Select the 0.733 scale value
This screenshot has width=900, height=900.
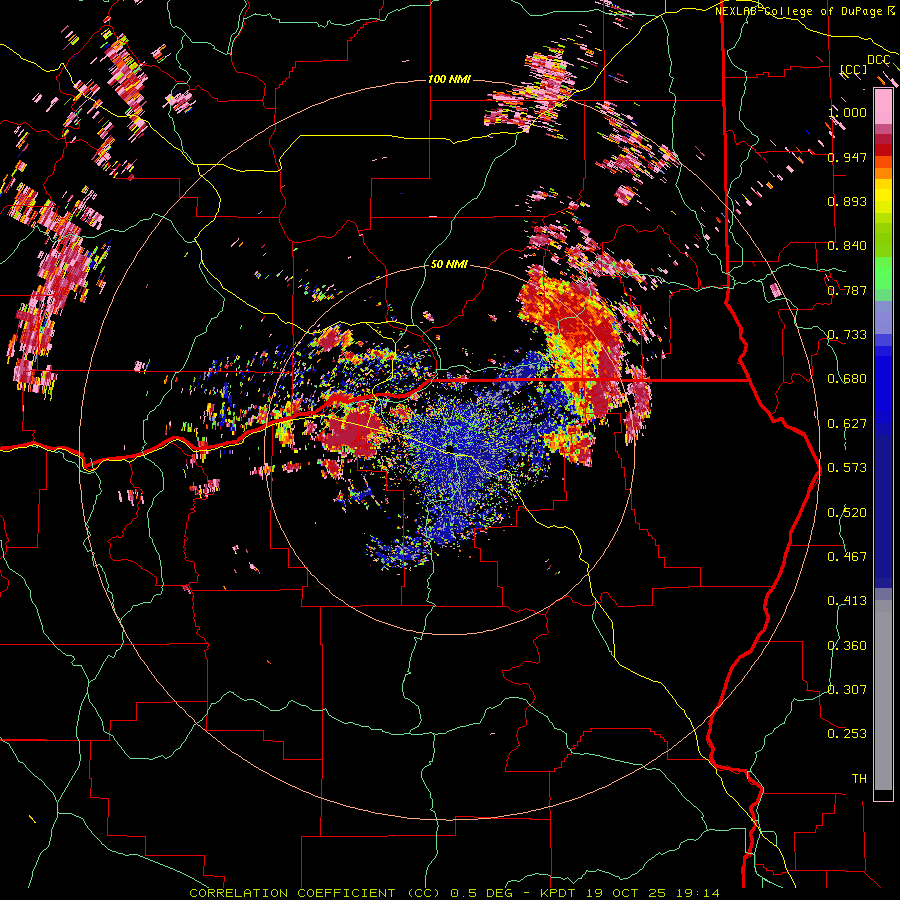847,335
